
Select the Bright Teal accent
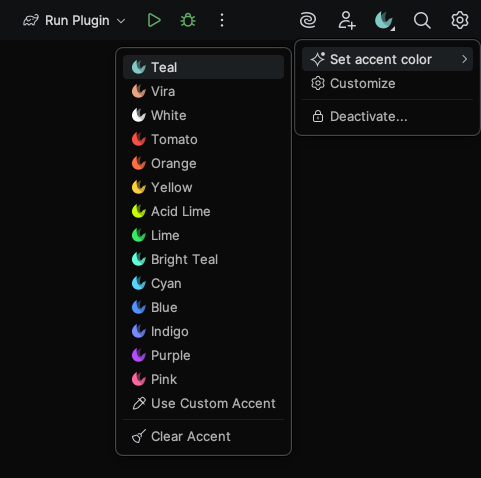coord(203,259)
